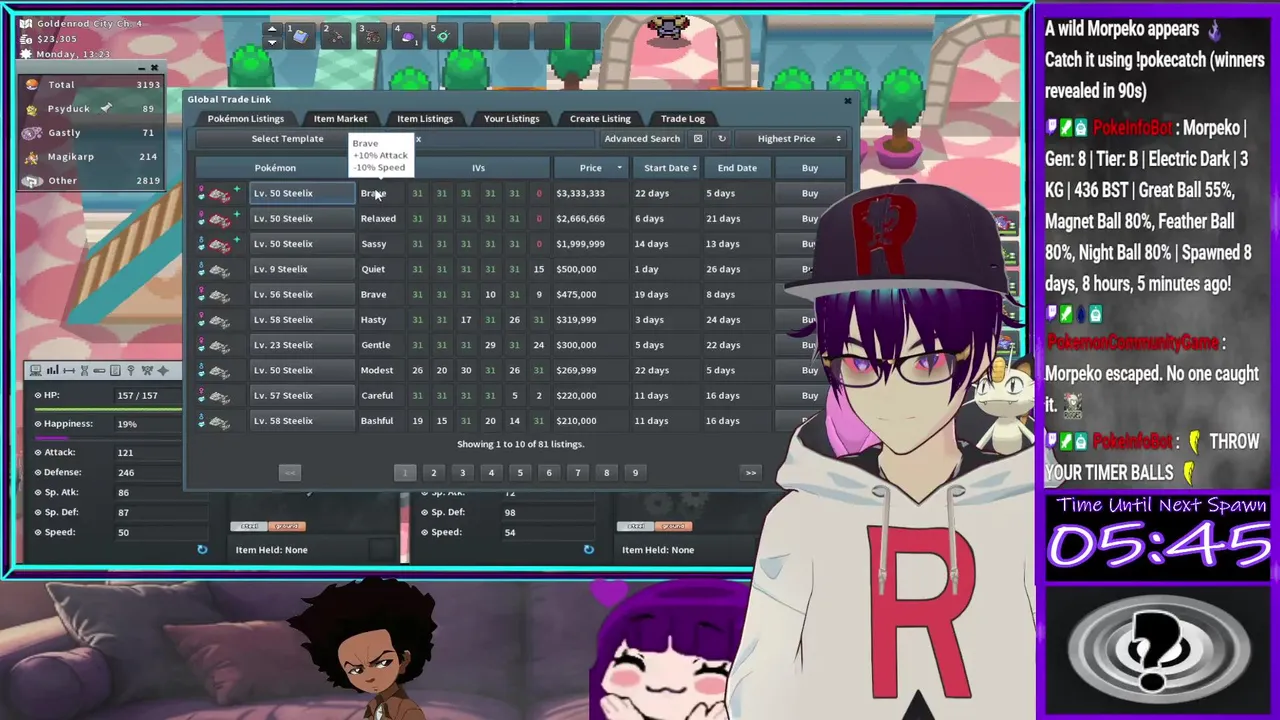Click the Other icon in counter

tap(32, 181)
